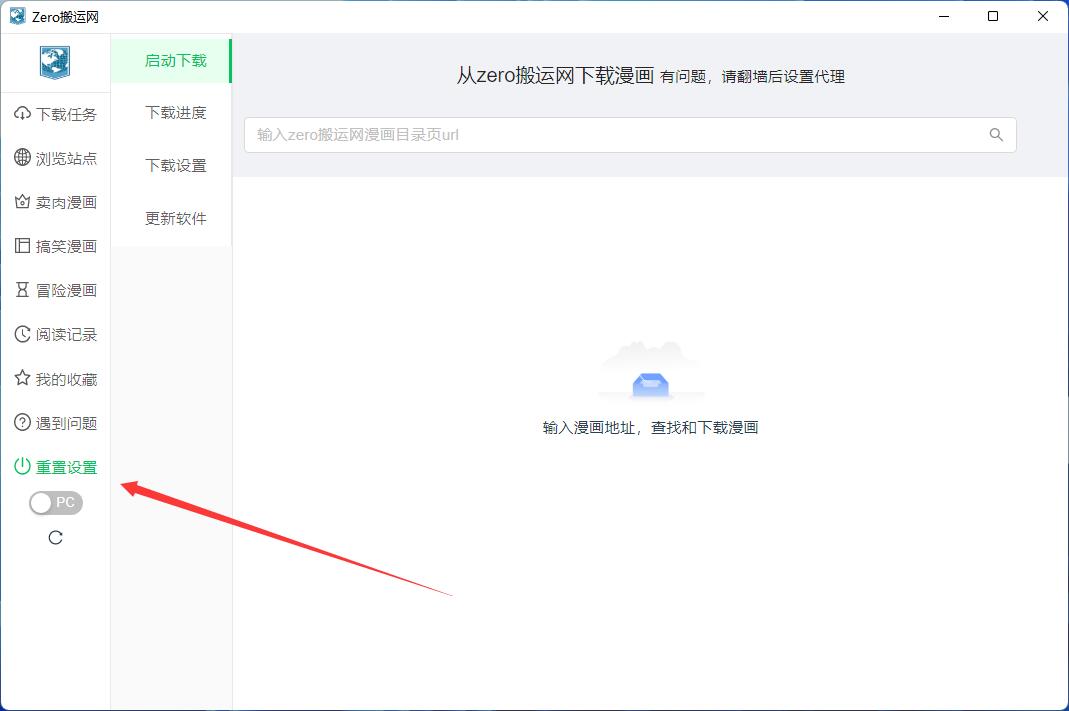Click the 遇到问题 question mark icon
Image resolution: width=1069 pixels, height=711 pixels.
point(21,422)
